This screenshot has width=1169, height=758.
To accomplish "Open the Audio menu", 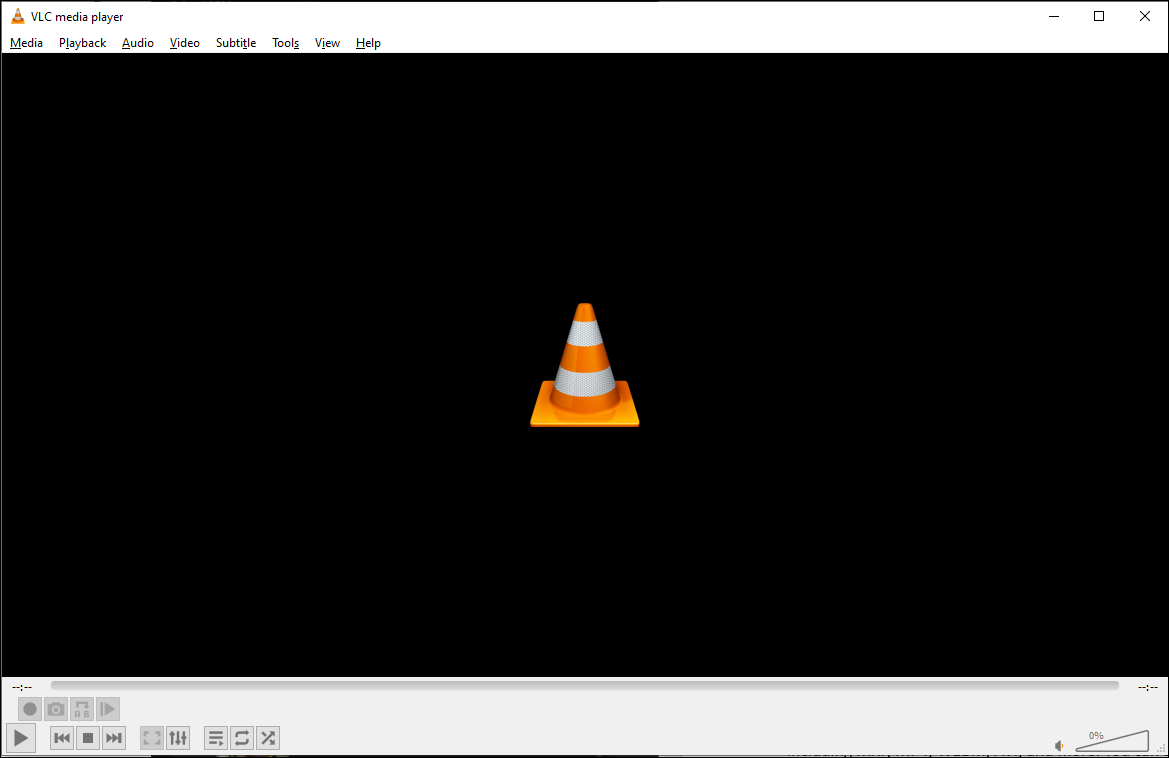I will [137, 43].
